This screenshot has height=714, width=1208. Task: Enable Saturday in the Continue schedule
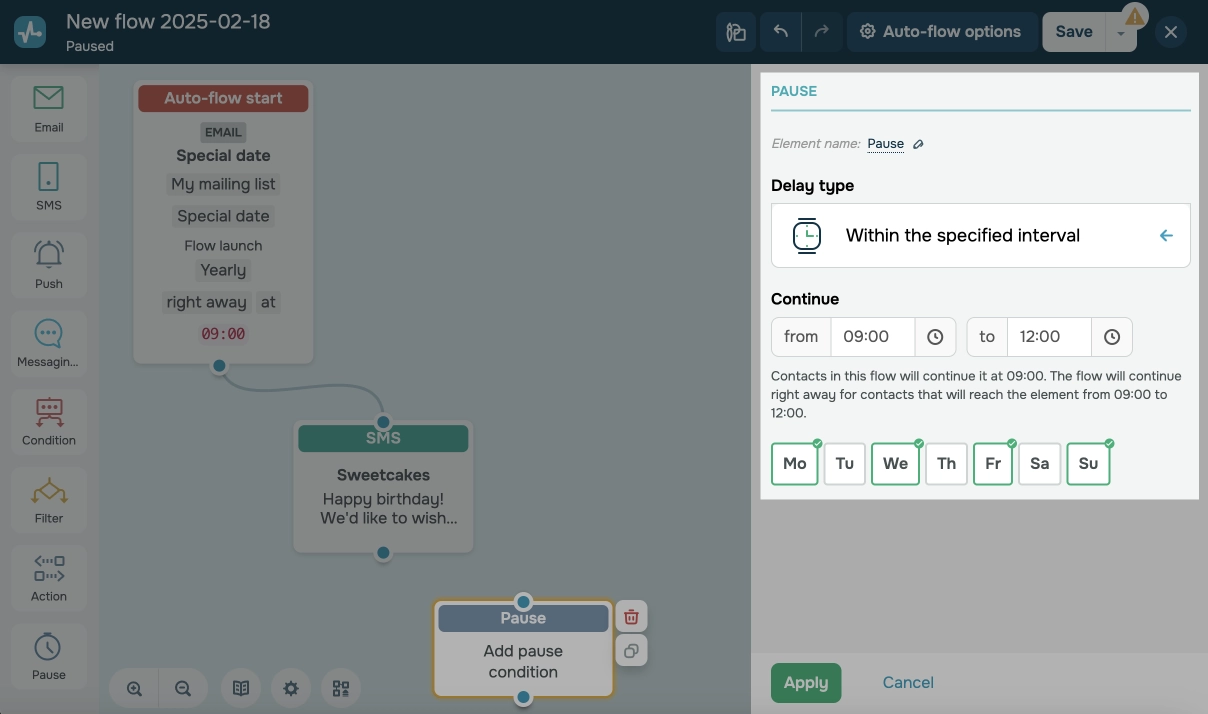coord(1039,463)
